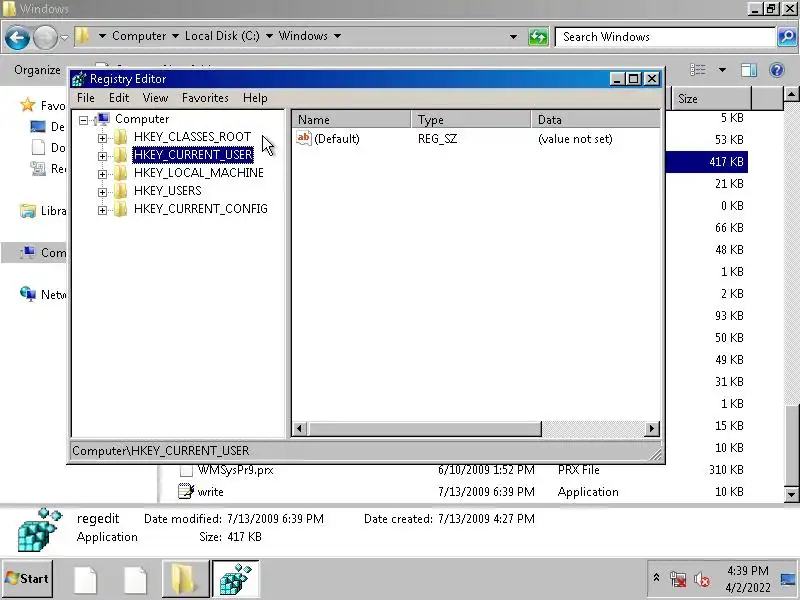Select the Computer root in the registry tree
The height and width of the screenshot is (600, 800).
[x=142, y=119]
